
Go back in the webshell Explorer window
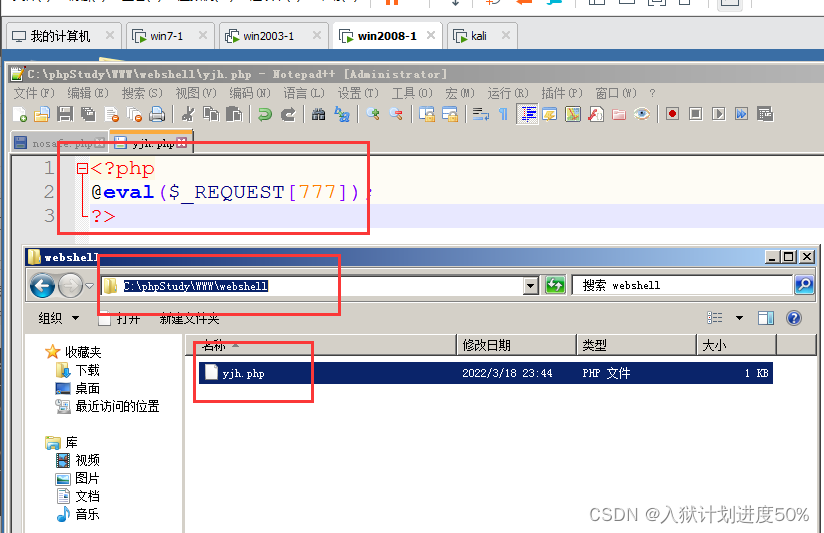(x=43, y=286)
